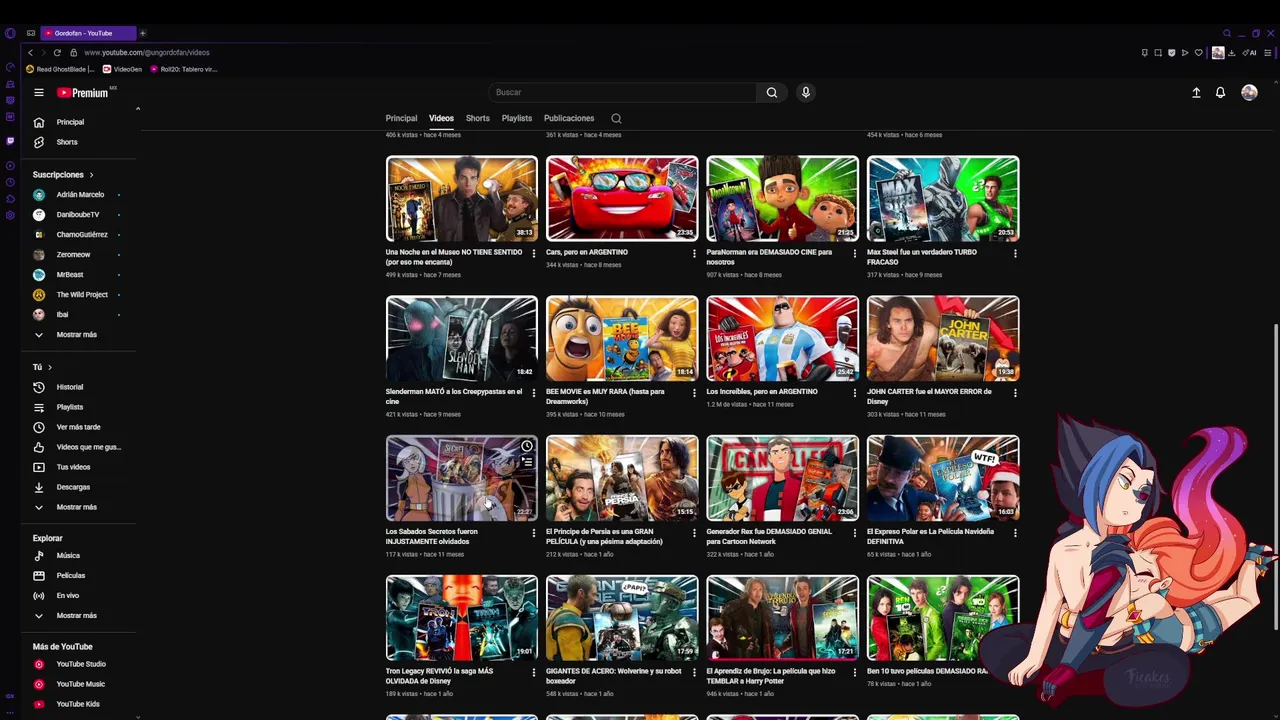Select the Videos channel tab
The image size is (1280, 720).
[x=441, y=118]
